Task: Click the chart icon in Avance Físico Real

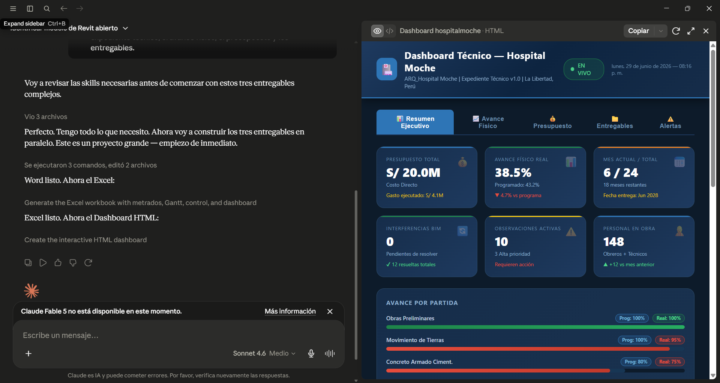Action: tap(571, 162)
